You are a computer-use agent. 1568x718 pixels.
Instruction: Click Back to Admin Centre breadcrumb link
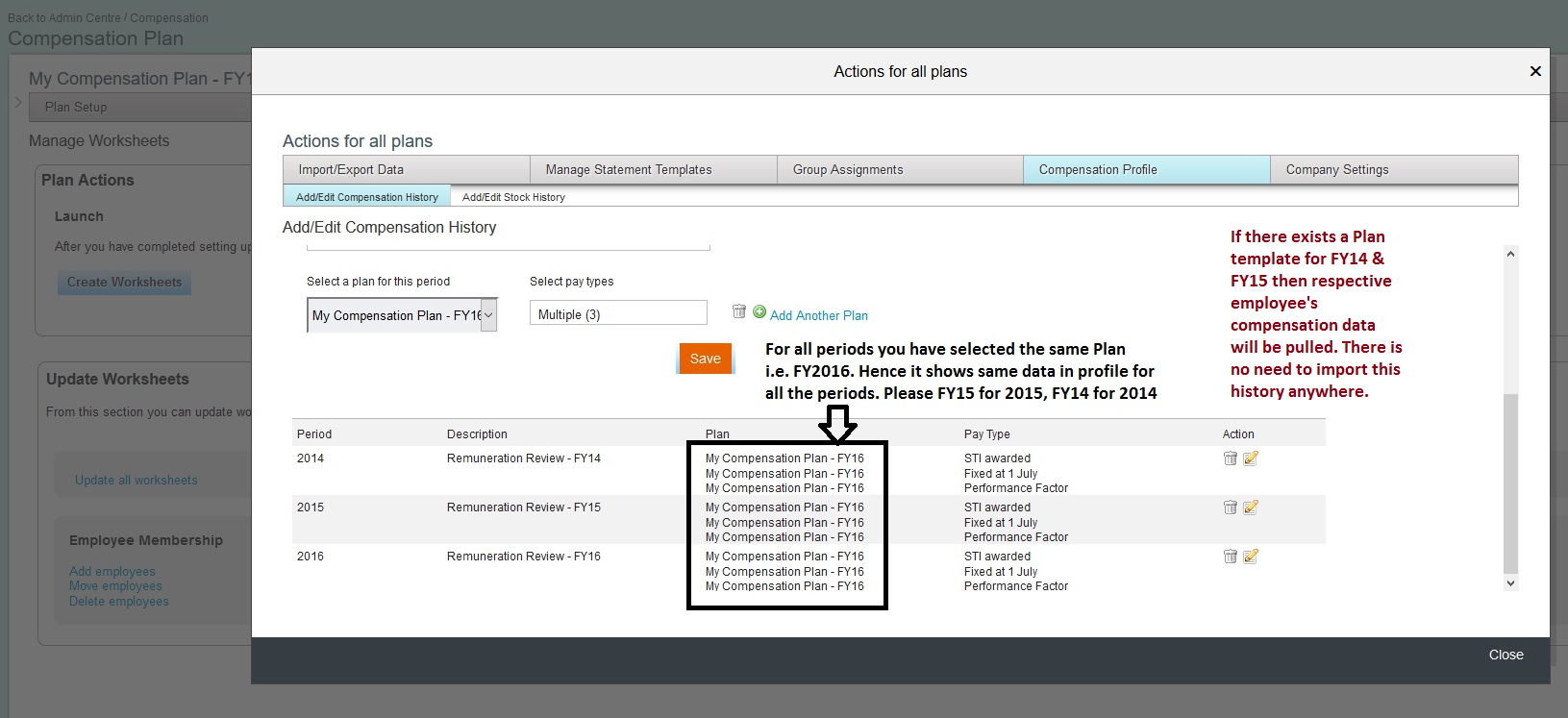pos(64,17)
